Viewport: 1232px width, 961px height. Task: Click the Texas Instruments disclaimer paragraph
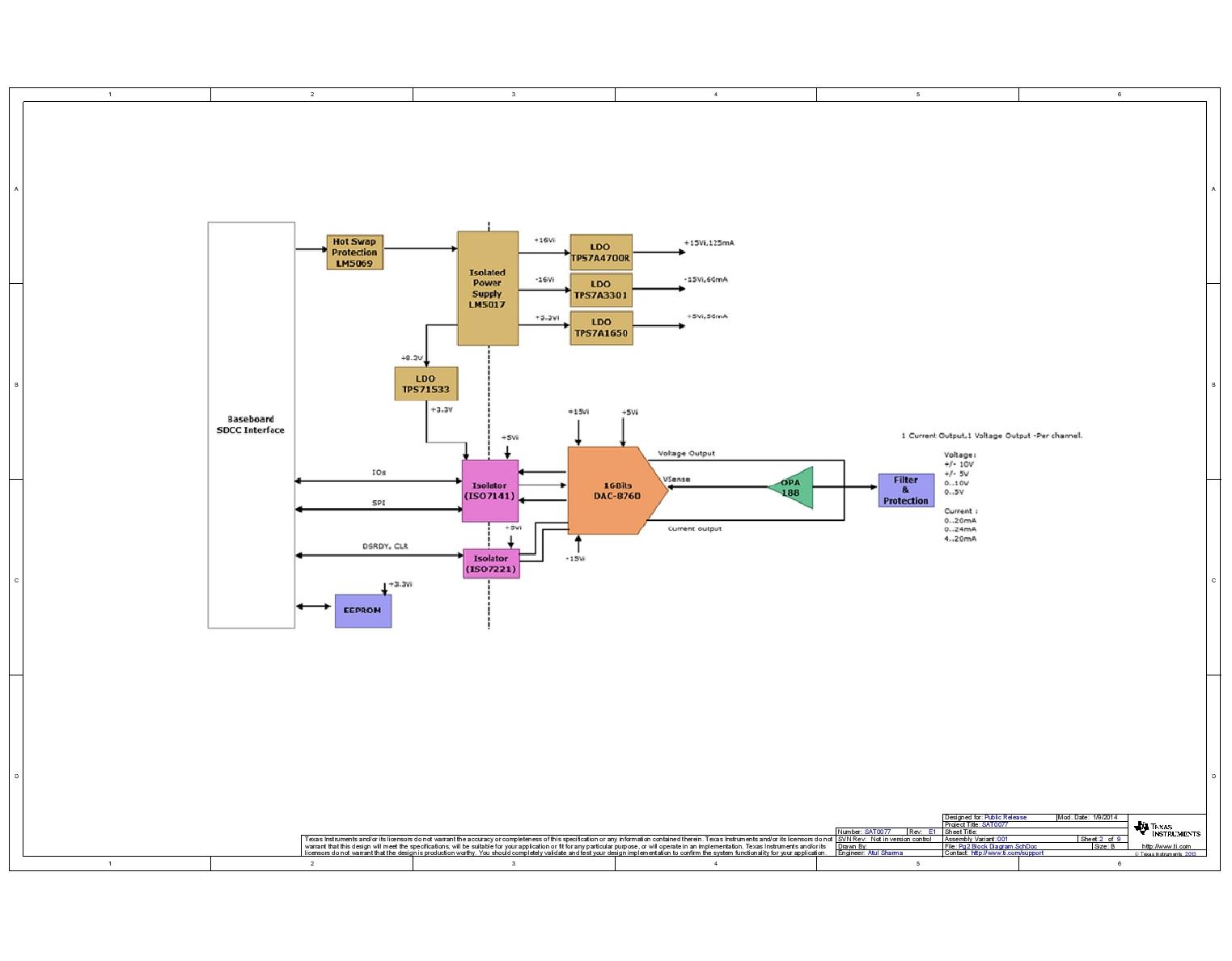click(x=567, y=845)
